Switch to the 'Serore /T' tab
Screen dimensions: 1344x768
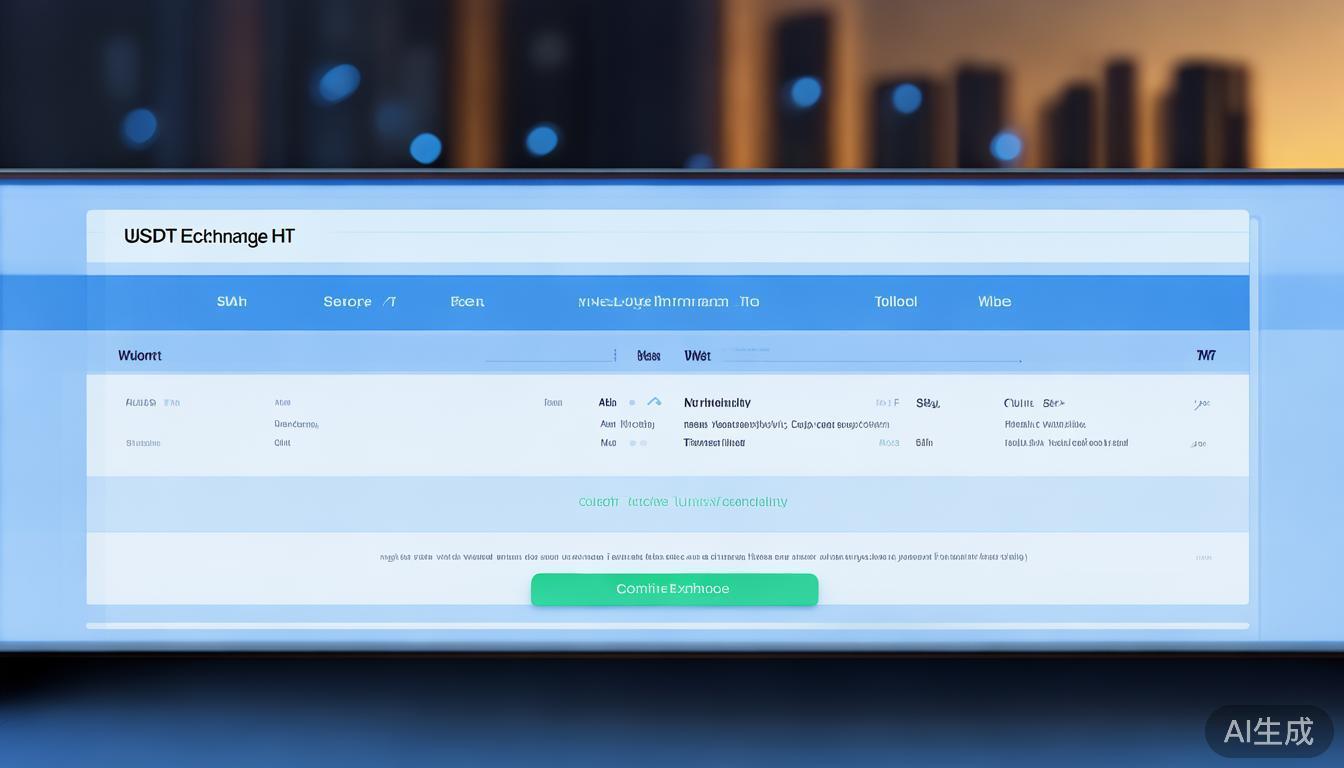[x=359, y=301]
